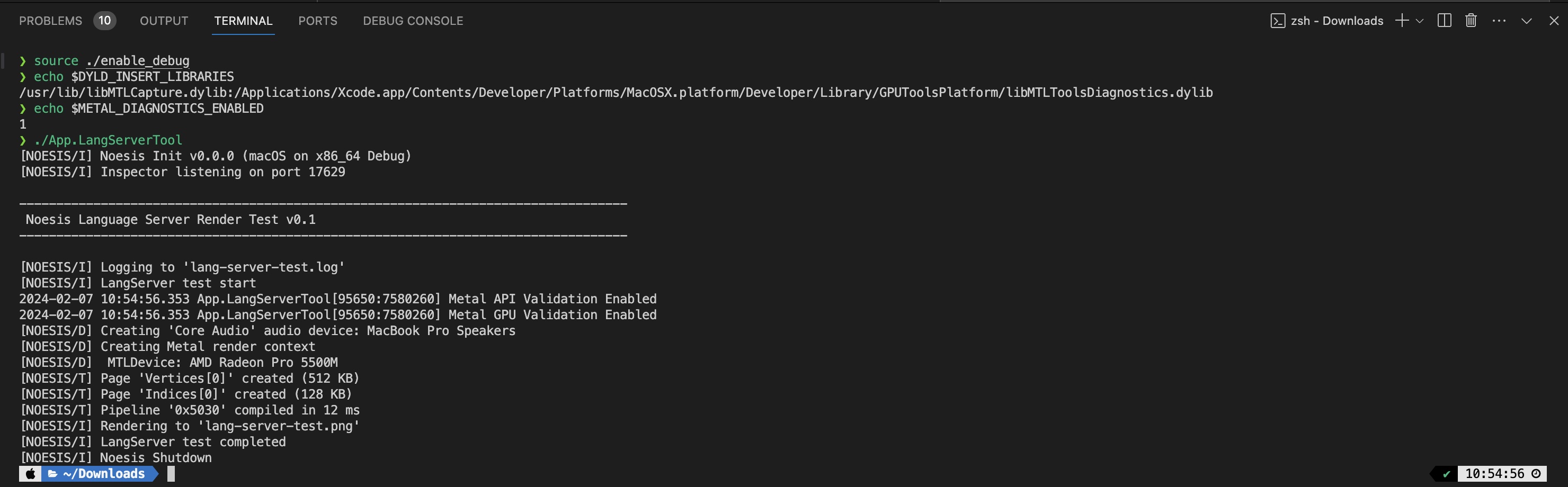Click the problems count badge 10
The width and height of the screenshot is (1568, 487).
(105, 21)
